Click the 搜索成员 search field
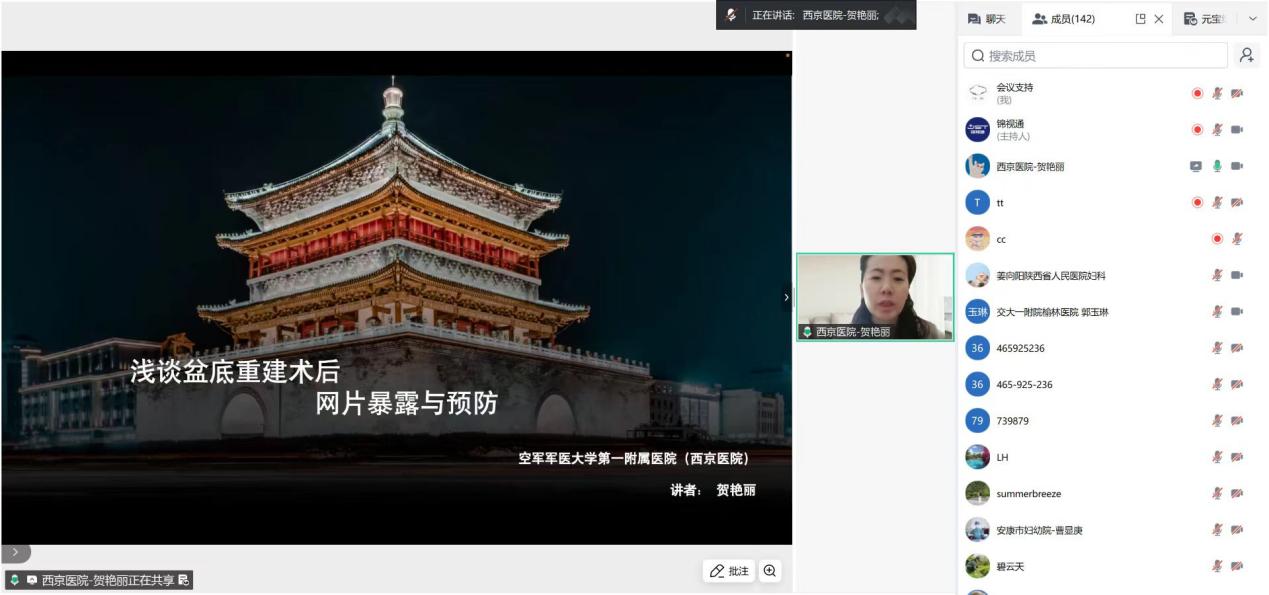The width and height of the screenshot is (1269, 595). [x=1095, y=56]
